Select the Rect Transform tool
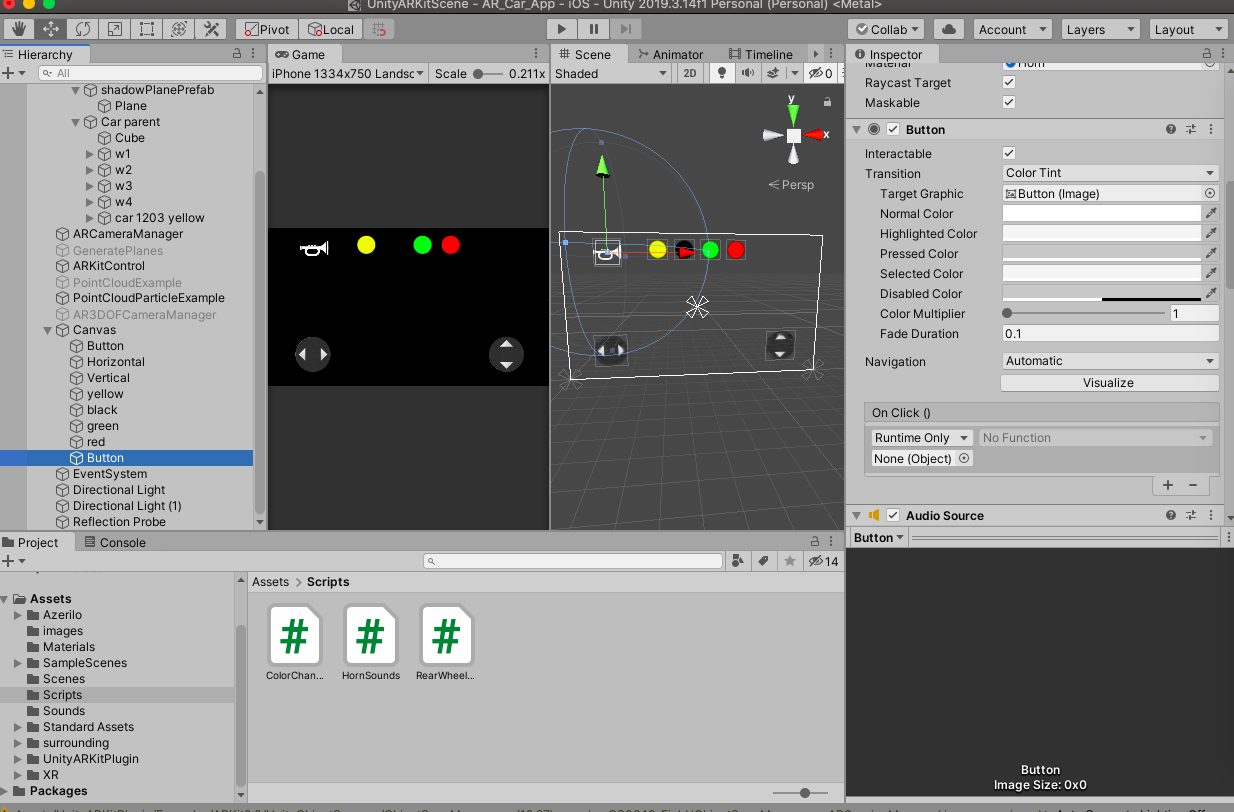Screen dimensions: 1234x812 click(147, 29)
